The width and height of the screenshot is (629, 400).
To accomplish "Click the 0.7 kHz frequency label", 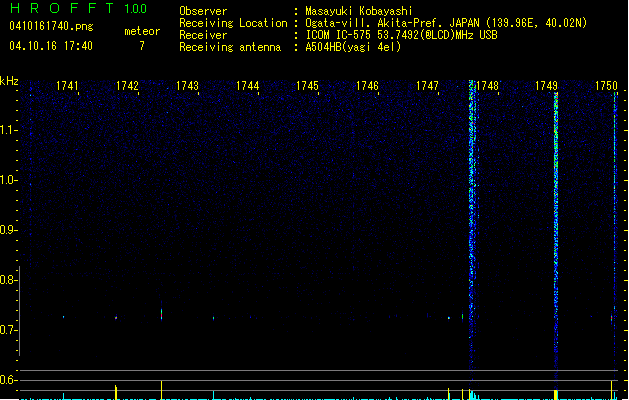I will pos(8,330).
